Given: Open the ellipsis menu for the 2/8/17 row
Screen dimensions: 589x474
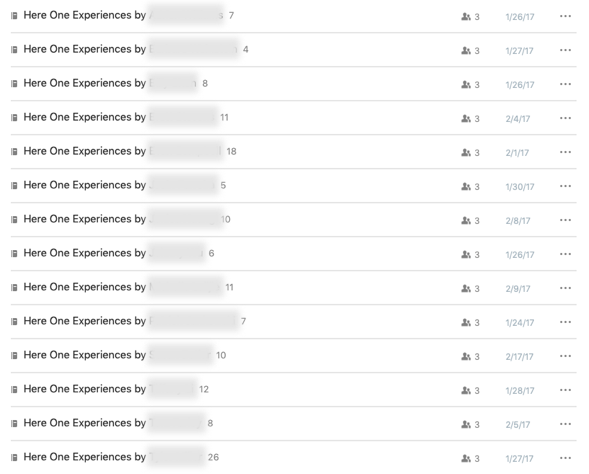Looking at the screenshot, I should (x=565, y=220).
